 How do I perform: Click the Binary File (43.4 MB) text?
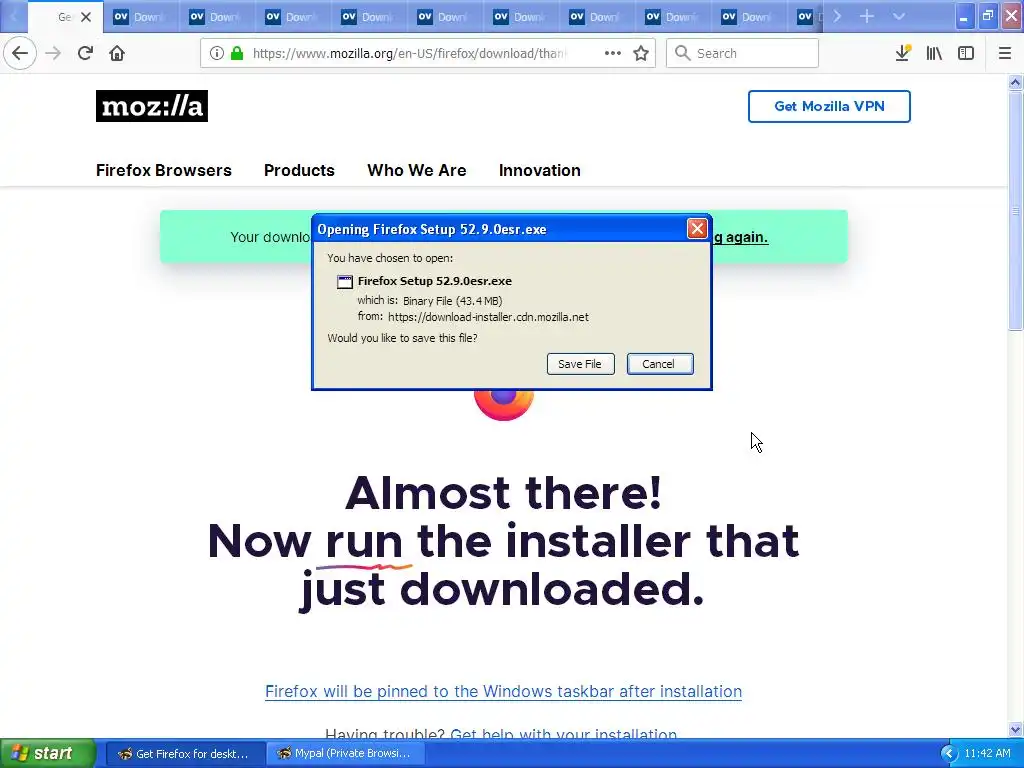(453, 301)
